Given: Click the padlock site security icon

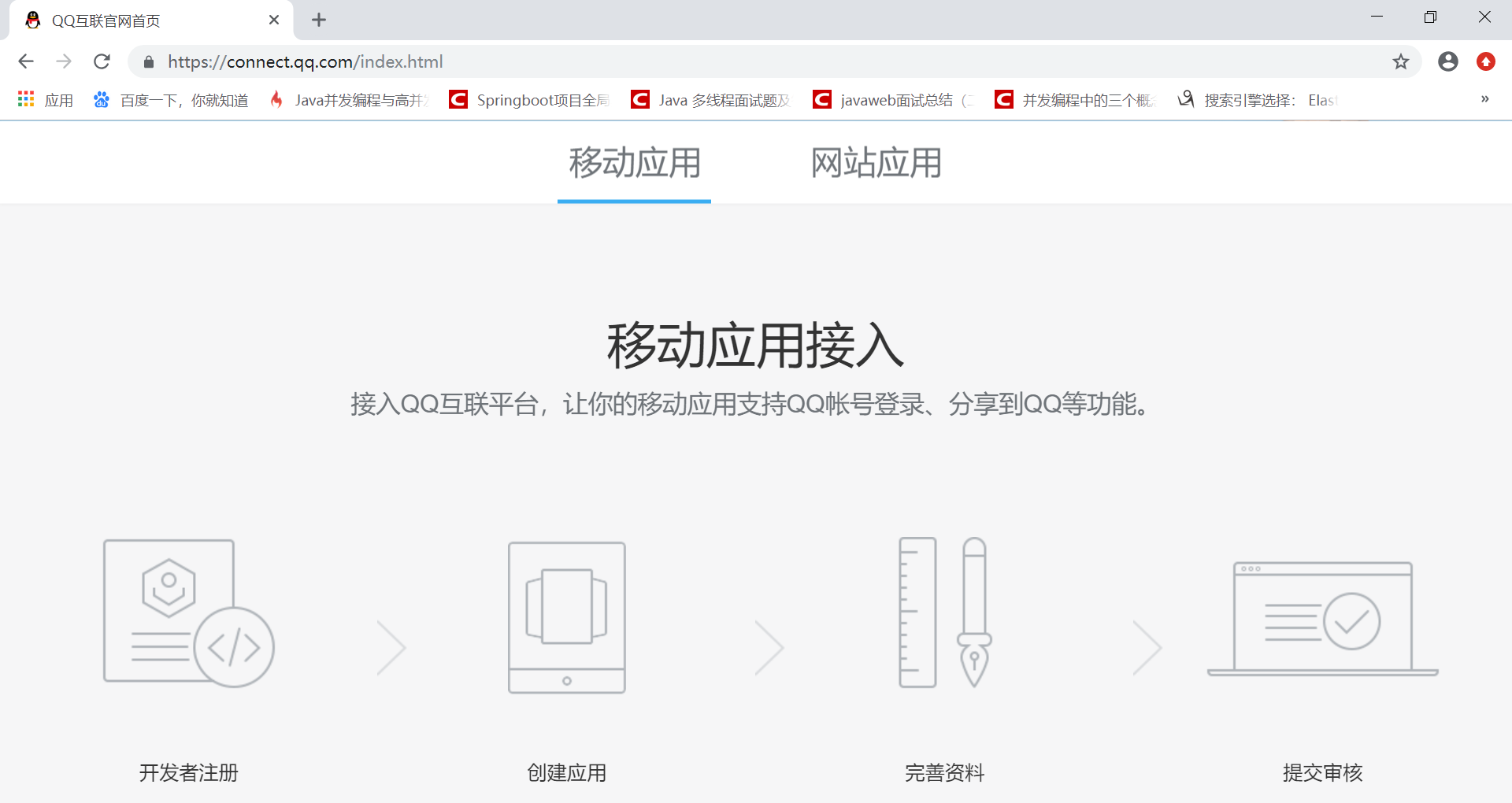Looking at the screenshot, I should tap(149, 61).
